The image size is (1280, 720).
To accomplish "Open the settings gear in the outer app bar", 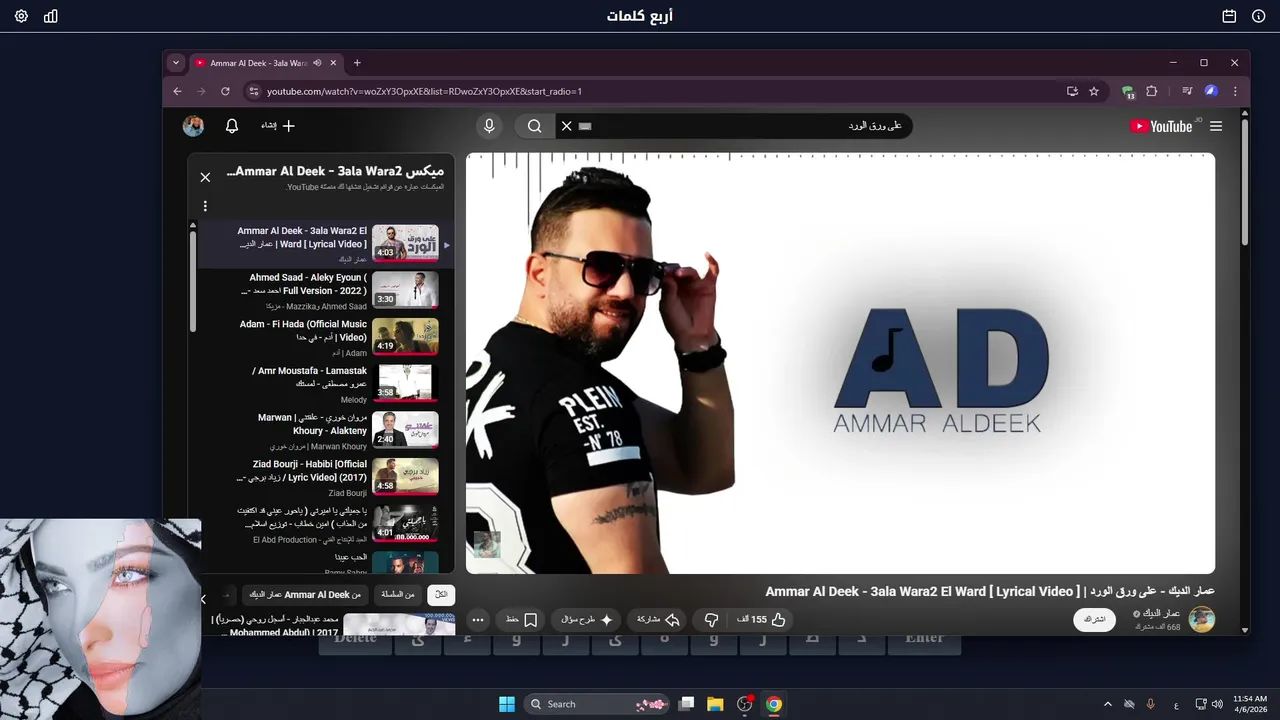I will click(x=21, y=16).
